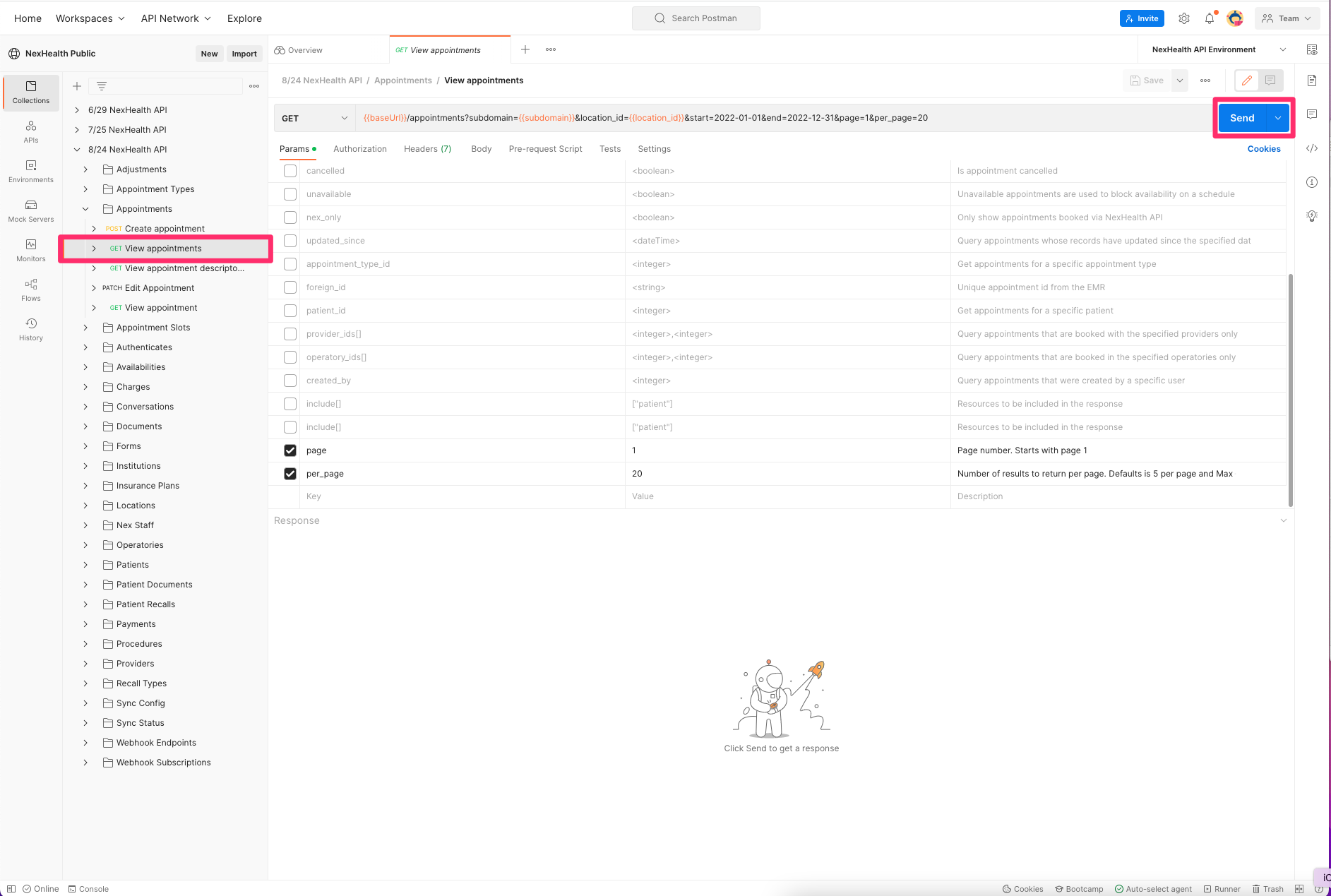Click the Appointments breadcrumb link
1331x896 pixels.
pos(403,80)
